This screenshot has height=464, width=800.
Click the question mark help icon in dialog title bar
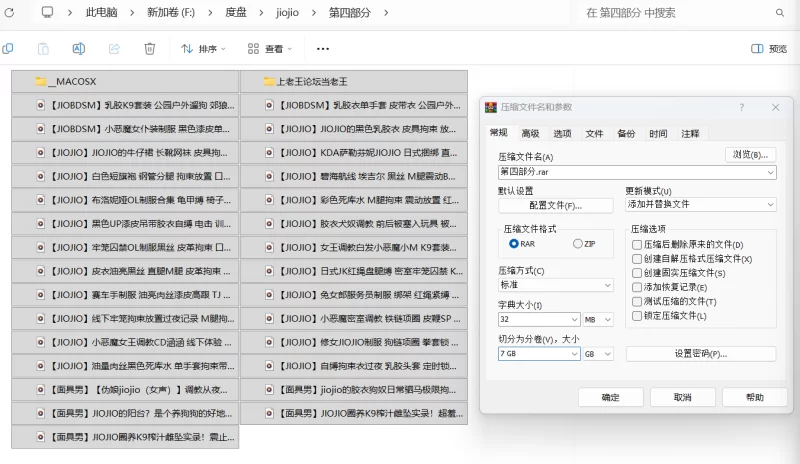(x=741, y=107)
